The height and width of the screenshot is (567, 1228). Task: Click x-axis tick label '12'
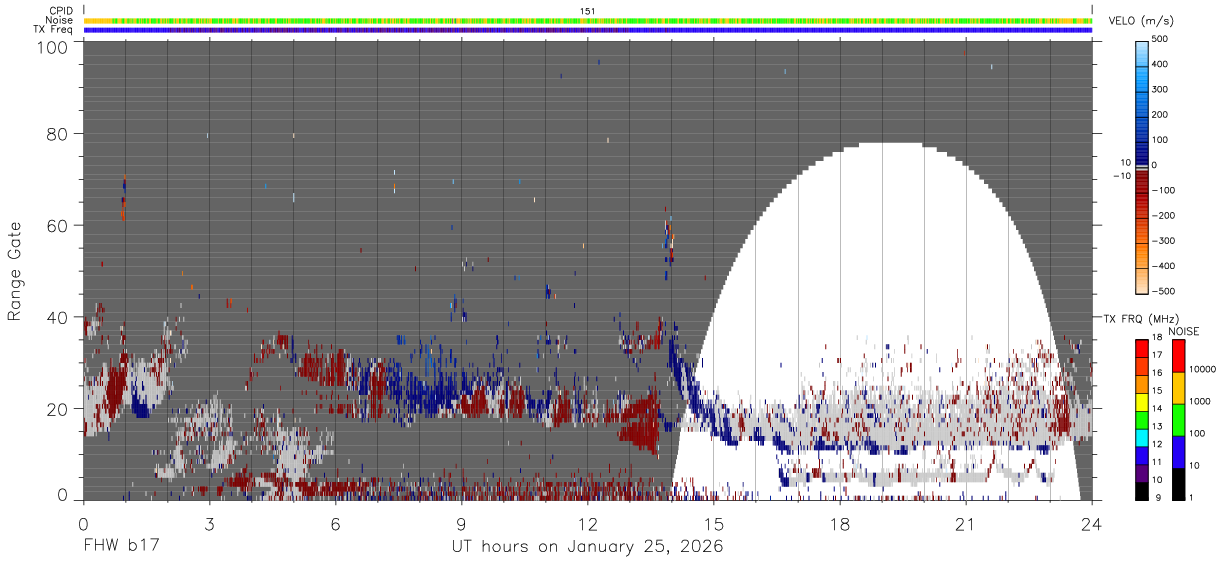587,524
